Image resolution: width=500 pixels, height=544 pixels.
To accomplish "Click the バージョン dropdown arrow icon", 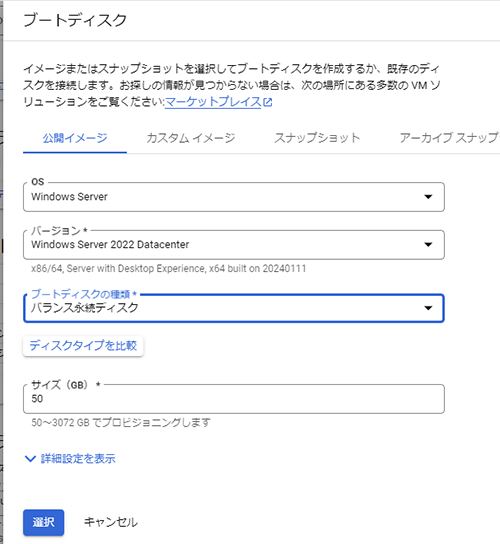I will [428, 245].
